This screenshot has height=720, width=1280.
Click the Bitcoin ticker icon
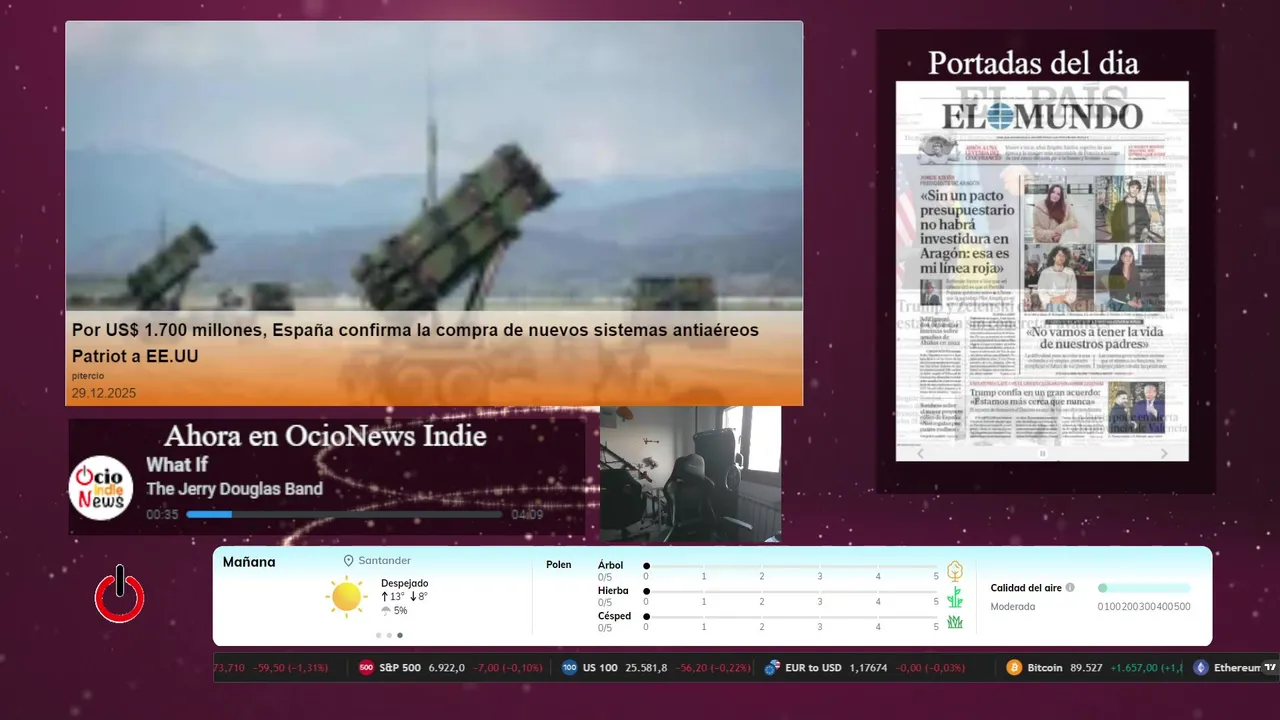click(x=1014, y=668)
